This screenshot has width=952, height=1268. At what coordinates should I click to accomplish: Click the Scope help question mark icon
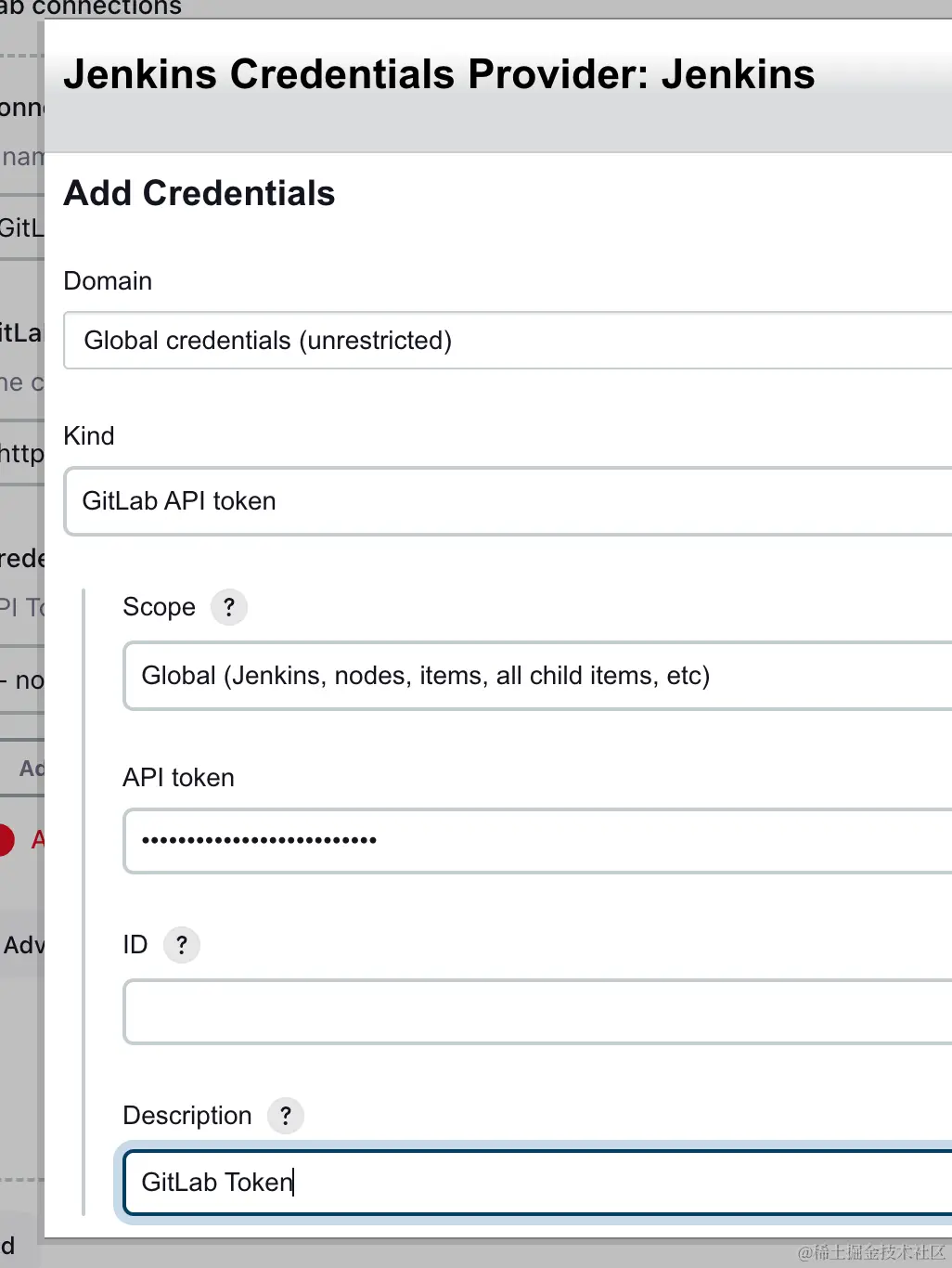(228, 607)
